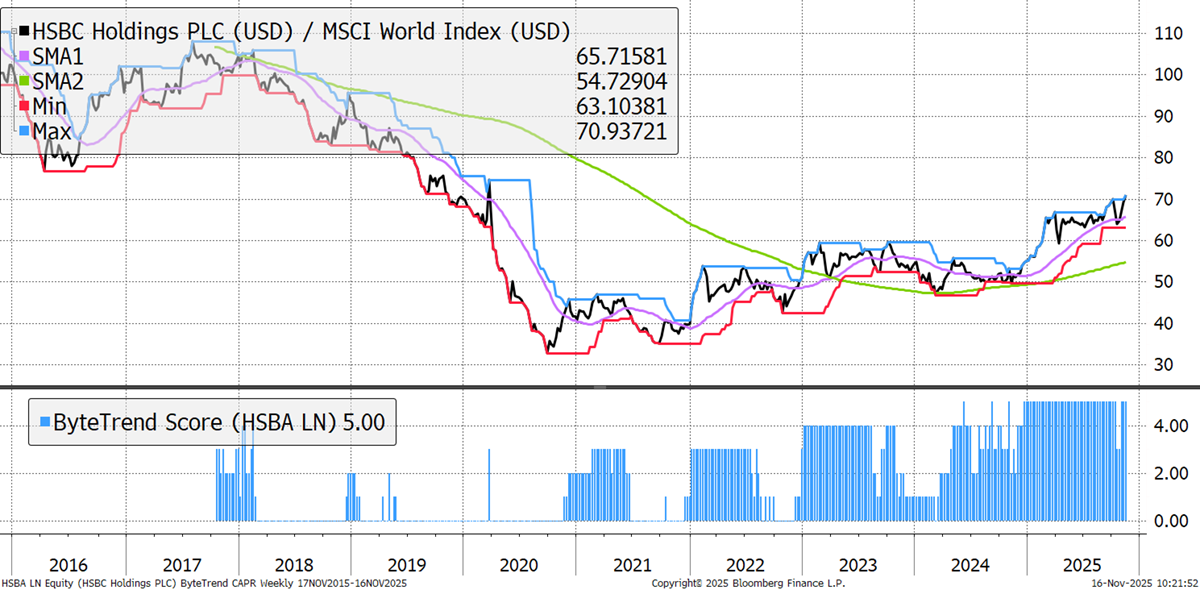Click the red Min legend swatch
Viewport: 1200px width, 590px height.
click(x=24, y=106)
